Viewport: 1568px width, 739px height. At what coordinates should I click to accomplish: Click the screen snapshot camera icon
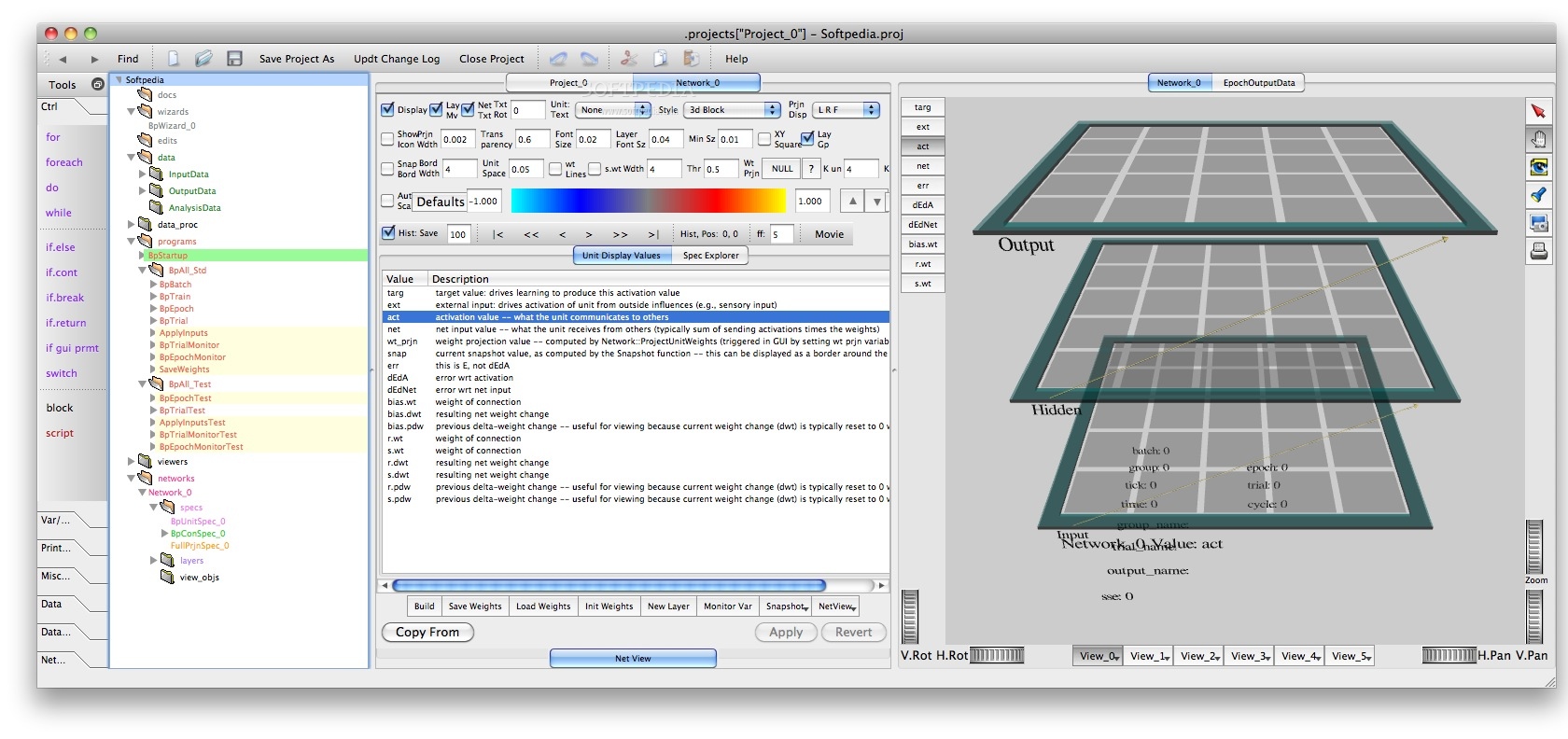click(x=1538, y=223)
